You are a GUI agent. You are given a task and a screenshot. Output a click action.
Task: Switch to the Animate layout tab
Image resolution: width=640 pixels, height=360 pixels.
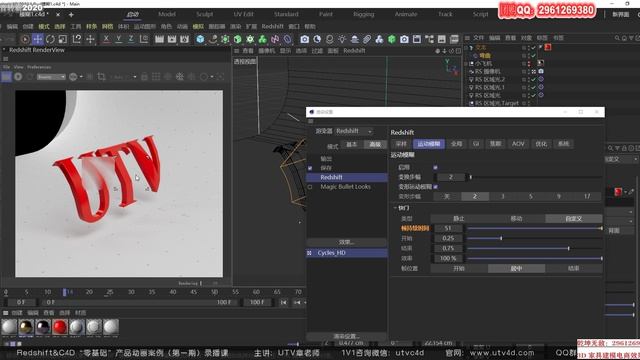406,14
